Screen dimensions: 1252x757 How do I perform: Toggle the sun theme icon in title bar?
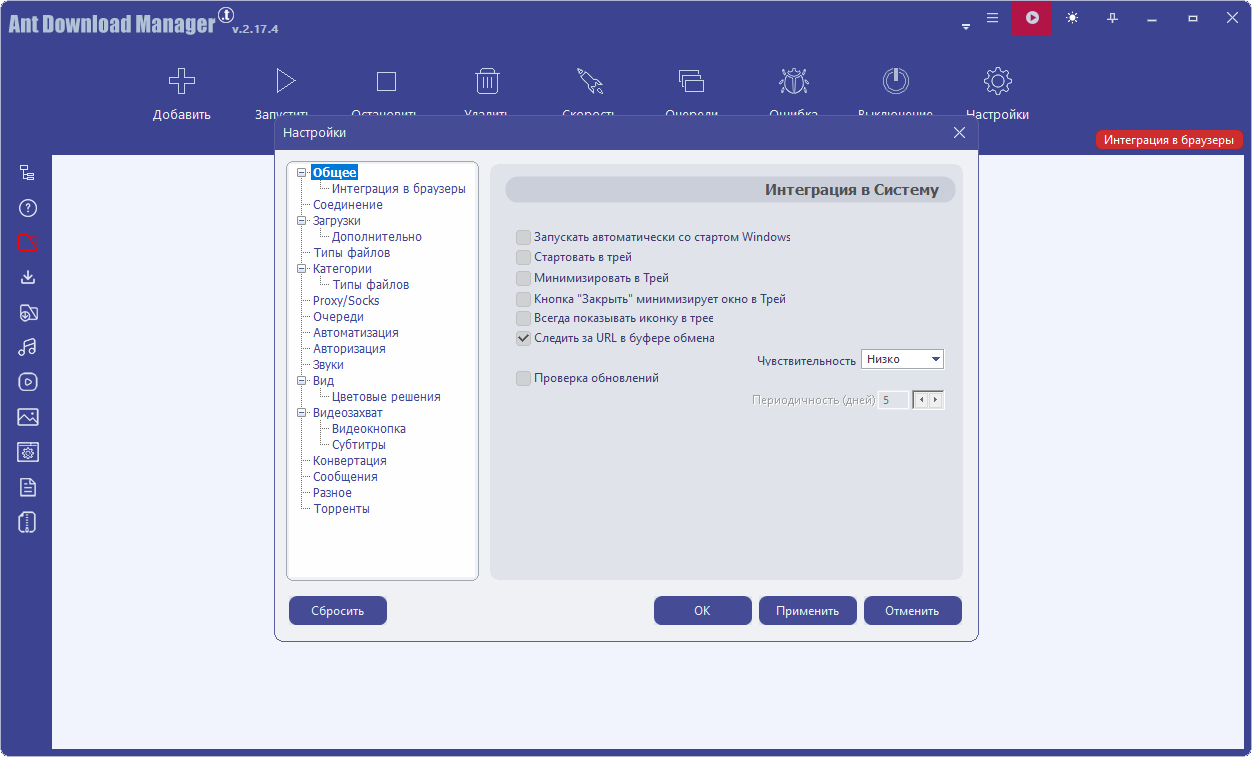[1072, 18]
